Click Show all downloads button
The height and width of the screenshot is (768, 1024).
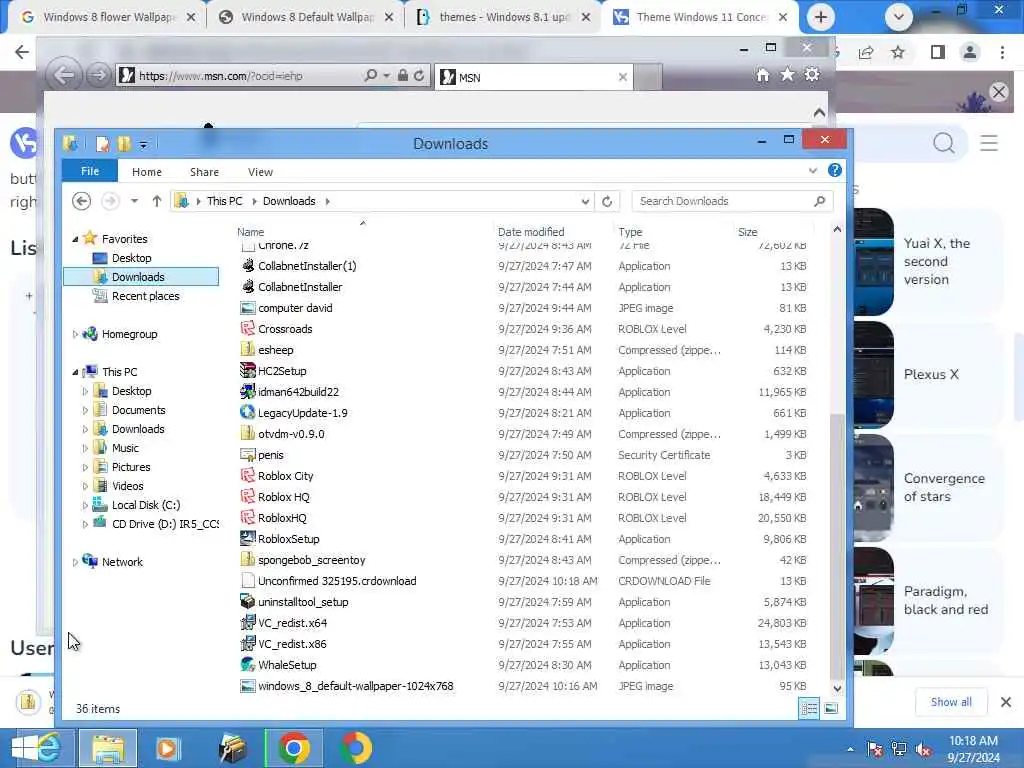click(x=951, y=702)
